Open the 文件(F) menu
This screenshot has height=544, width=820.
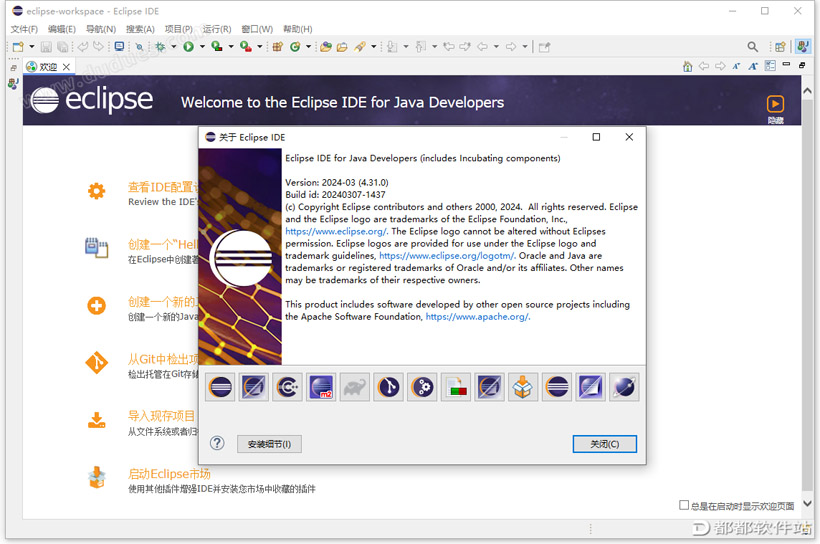pos(24,29)
